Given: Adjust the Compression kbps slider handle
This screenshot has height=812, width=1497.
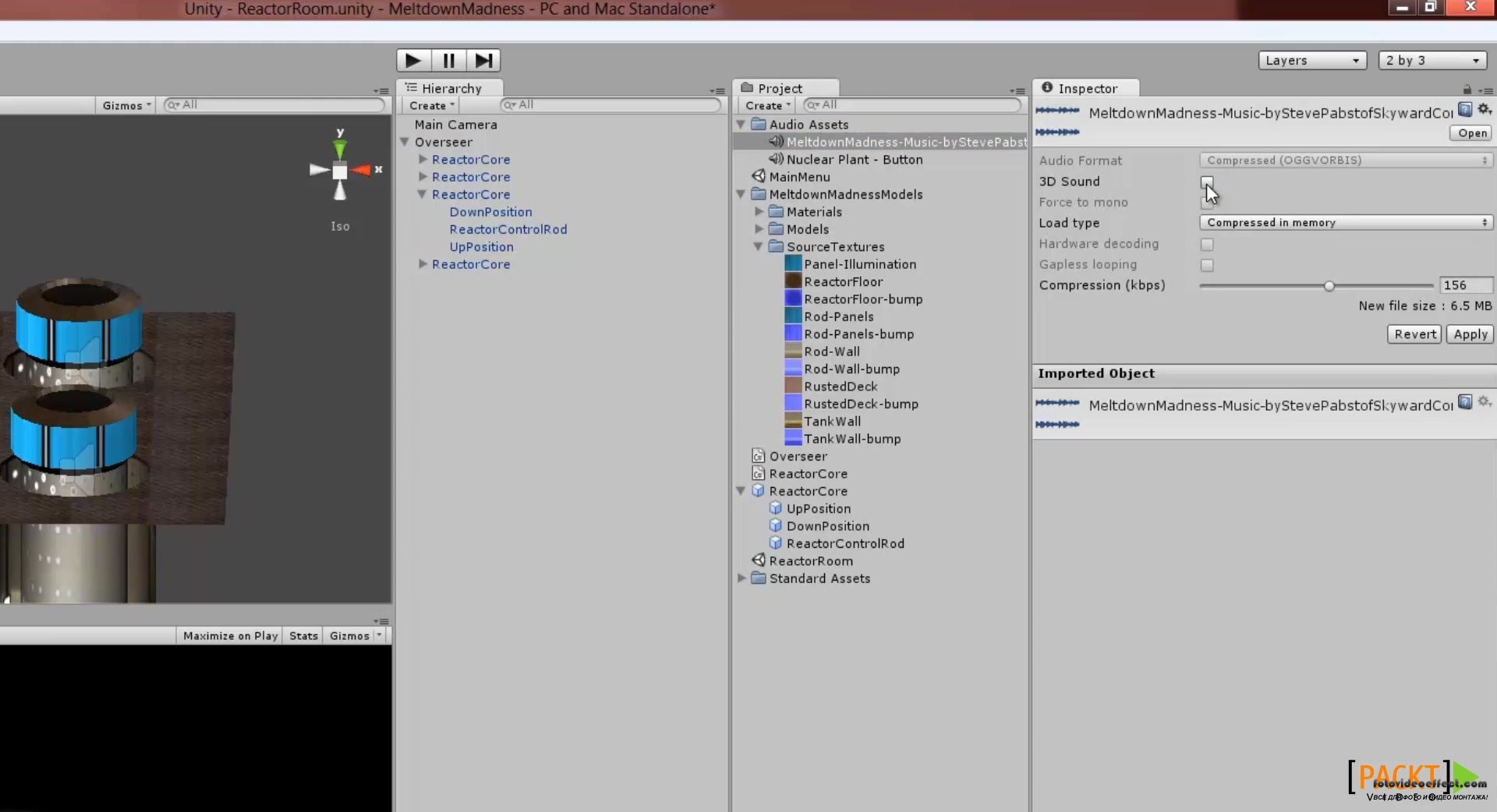Looking at the screenshot, I should click(x=1329, y=286).
